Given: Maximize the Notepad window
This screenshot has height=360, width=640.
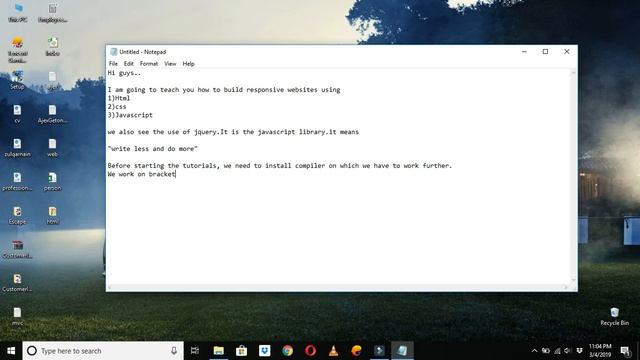Looking at the screenshot, I should tap(545, 51).
